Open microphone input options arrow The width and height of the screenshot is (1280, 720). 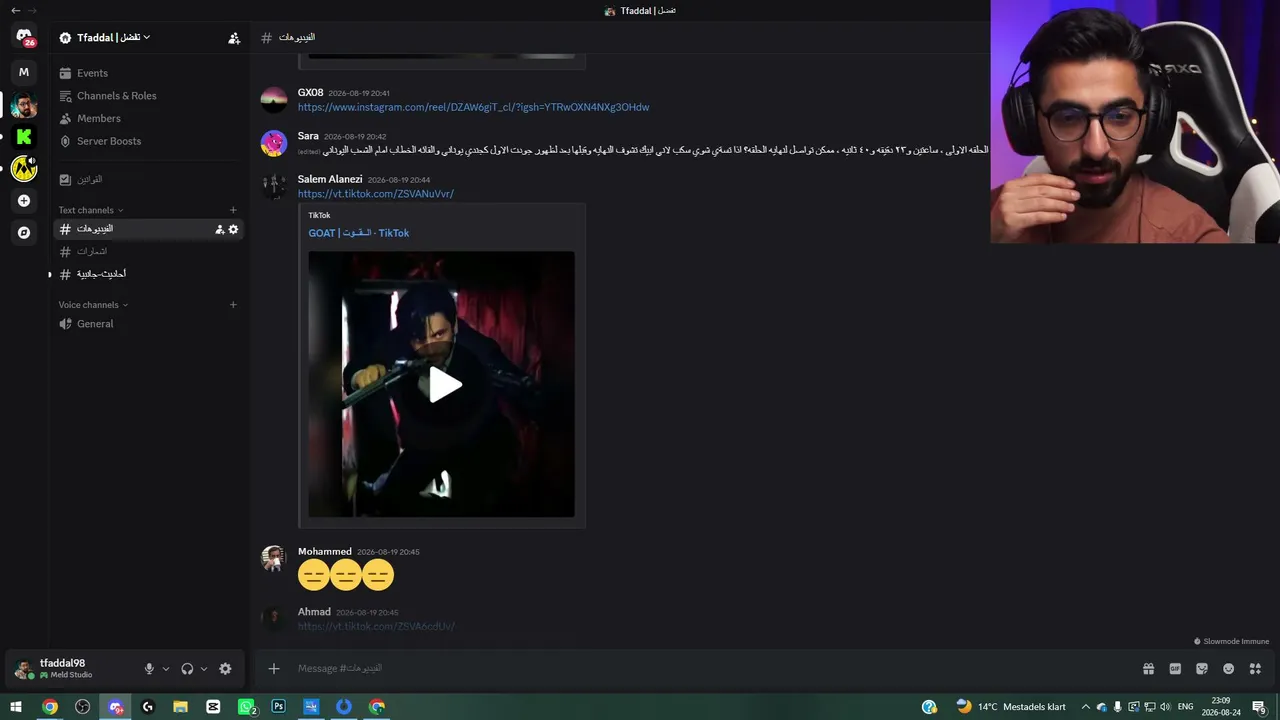tap(166, 669)
